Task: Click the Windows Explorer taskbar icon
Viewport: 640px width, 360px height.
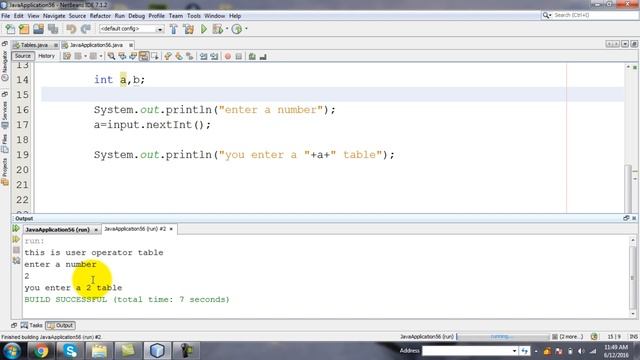Action: [x=99, y=351]
